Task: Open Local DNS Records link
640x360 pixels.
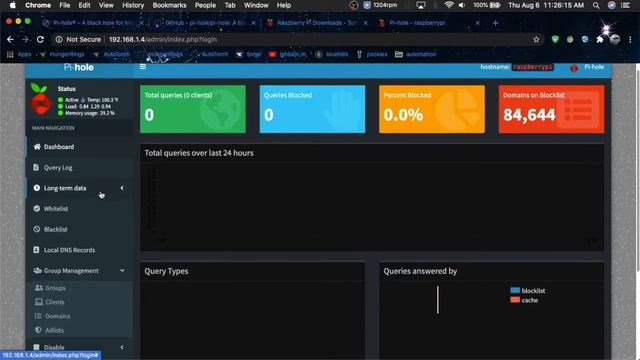Action: point(69,250)
